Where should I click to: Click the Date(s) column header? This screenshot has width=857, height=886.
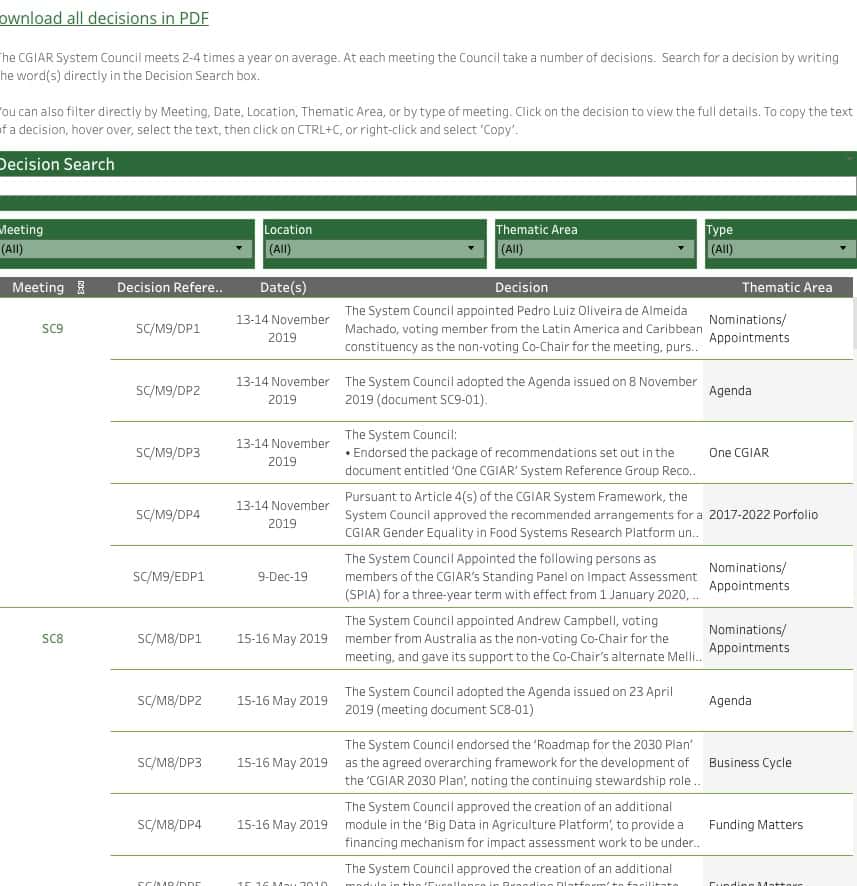pyautogui.click(x=283, y=288)
